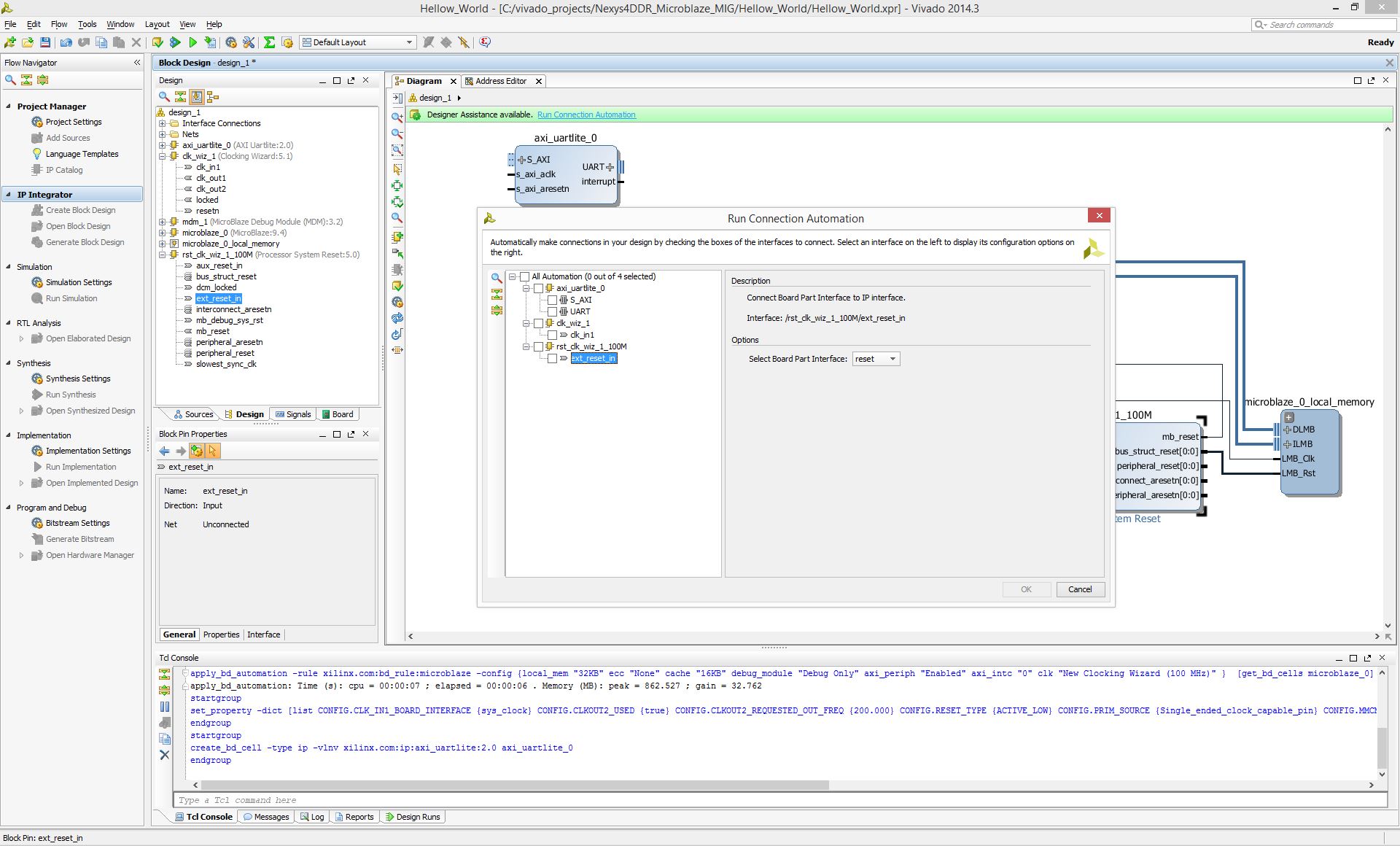Click the Cancel button in the dialog
The image size is (1400, 846).
1080,589
